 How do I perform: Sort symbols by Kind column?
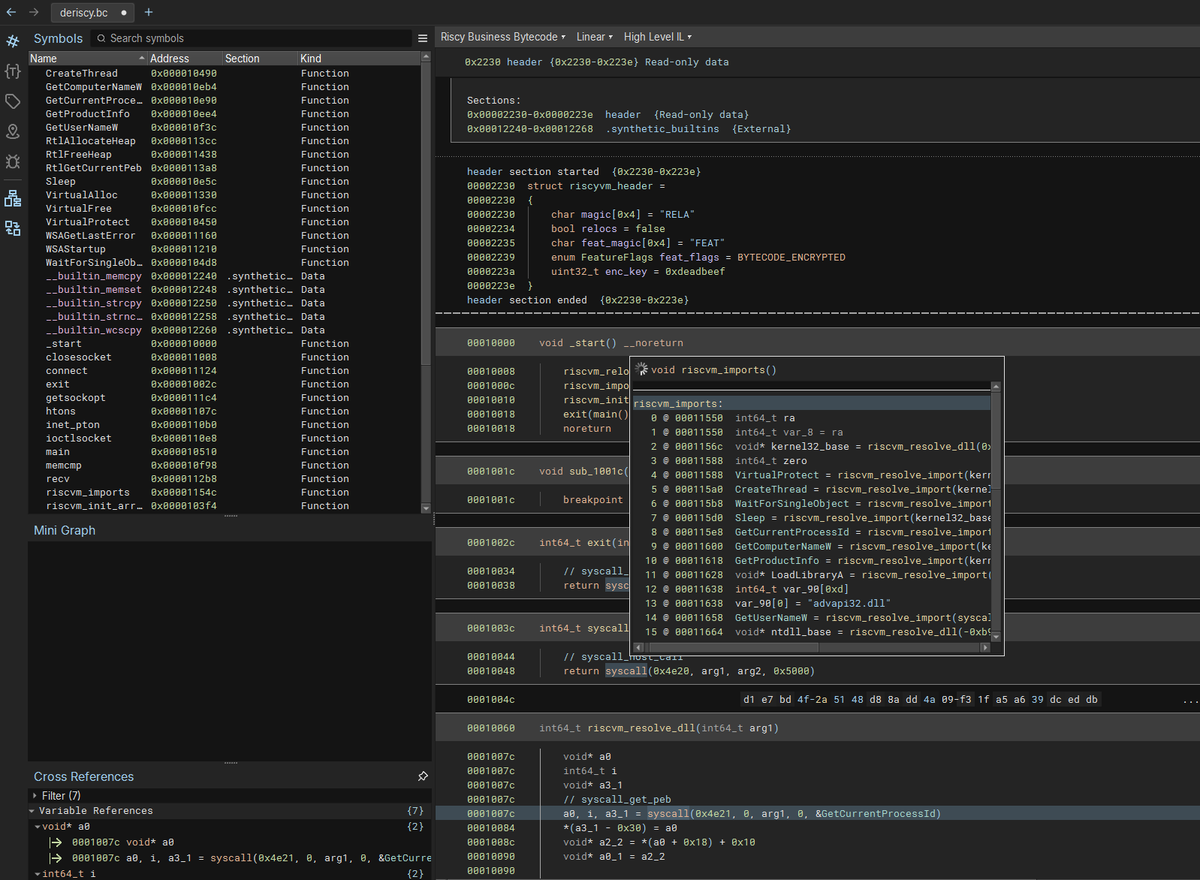(360, 59)
